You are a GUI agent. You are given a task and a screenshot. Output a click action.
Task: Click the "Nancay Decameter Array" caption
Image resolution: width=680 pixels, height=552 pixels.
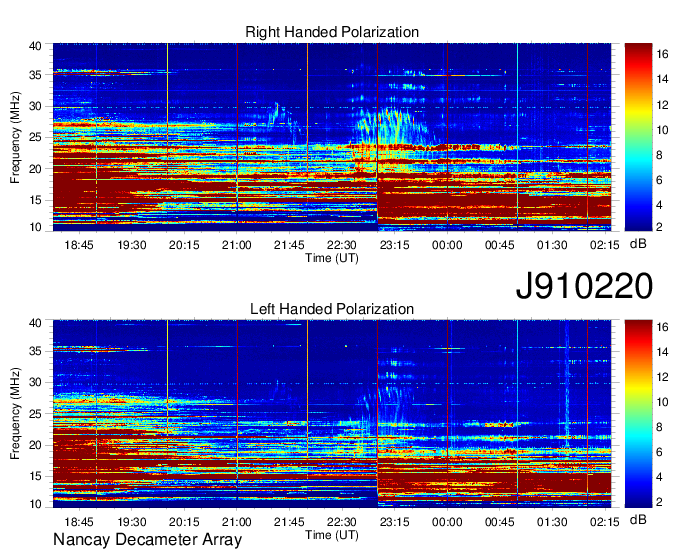click(147, 539)
